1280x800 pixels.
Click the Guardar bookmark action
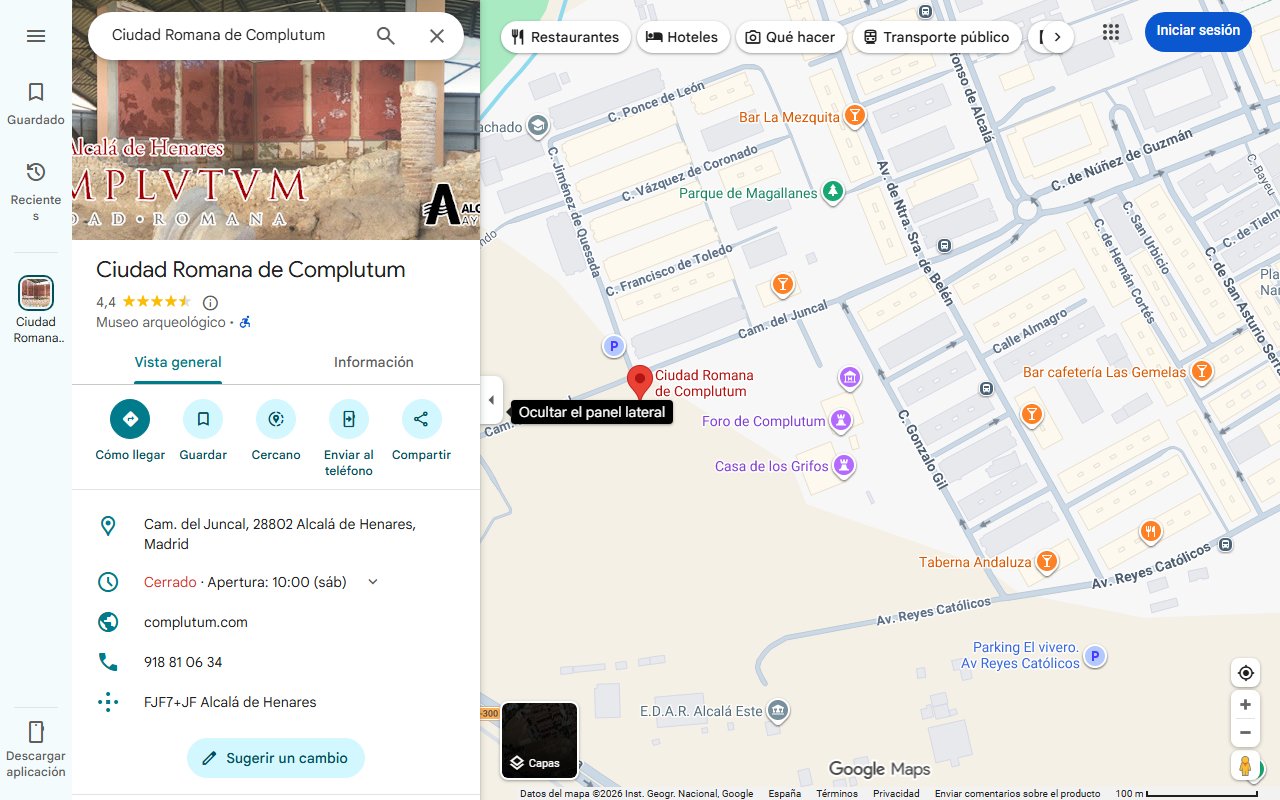[x=203, y=419]
